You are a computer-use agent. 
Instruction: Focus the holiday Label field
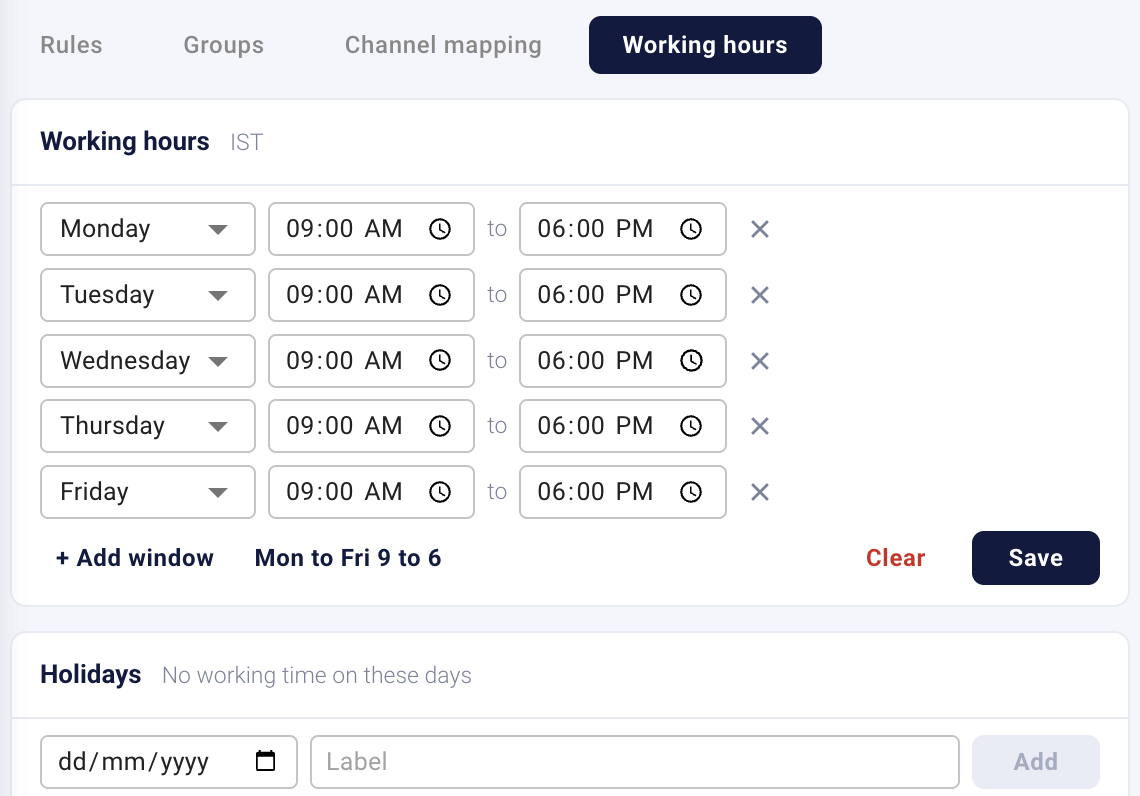coord(635,762)
